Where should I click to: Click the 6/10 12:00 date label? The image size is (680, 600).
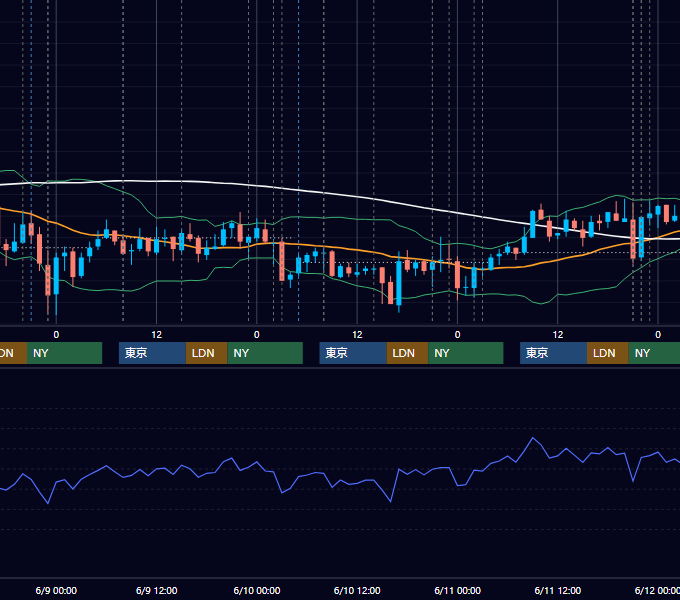pos(357,590)
